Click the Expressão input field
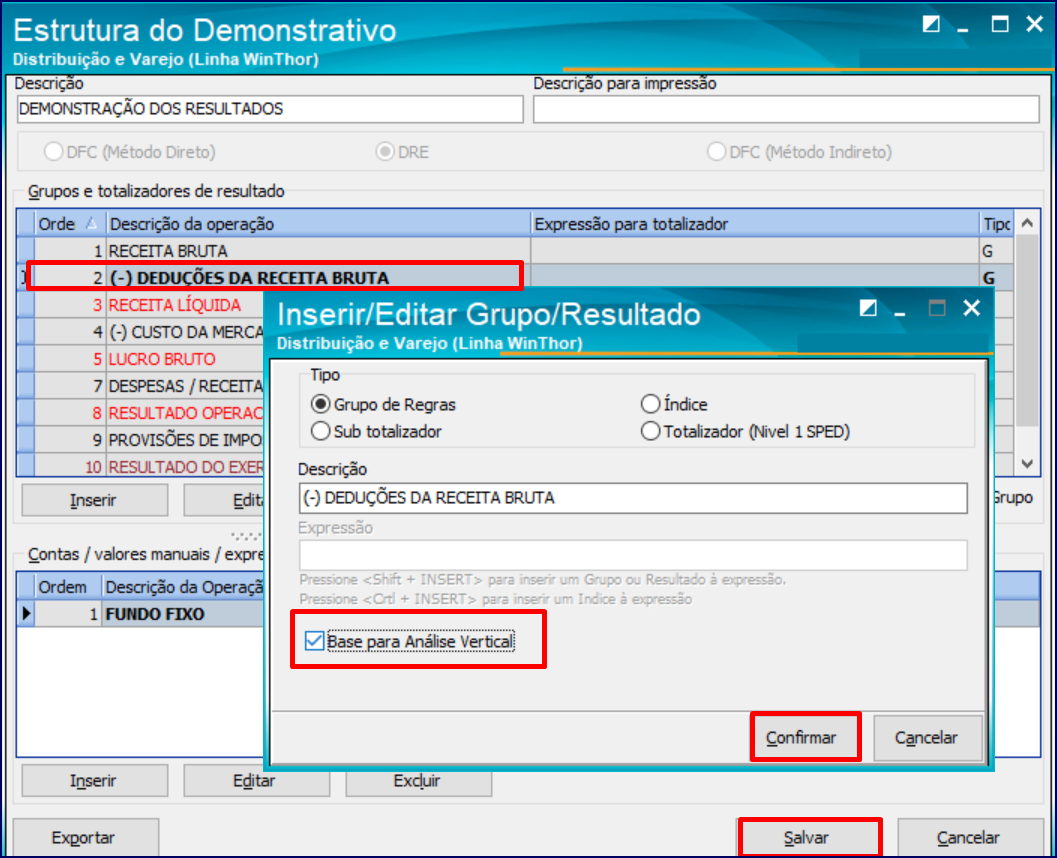Image resolution: width=1057 pixels, height=858 pixels. tap(633, 555)
